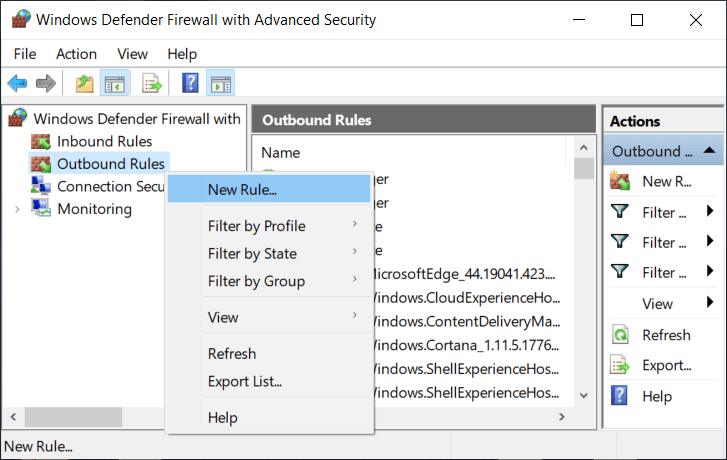Click Export... text in Actions pane

coord(666,365)
